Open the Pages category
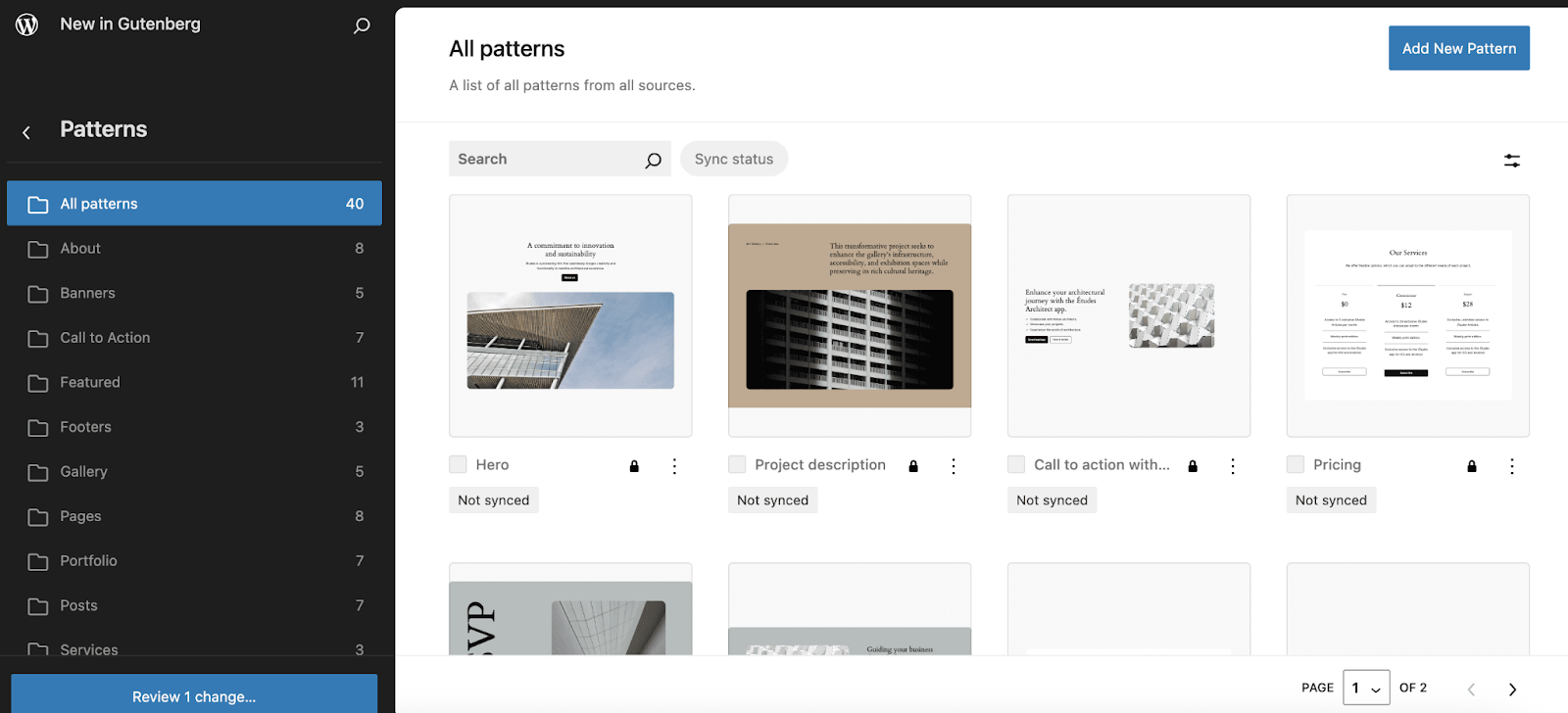Image resolution: width=1568 pixels, height=713 pixels. pyautogui.click(x=194, y=516)
